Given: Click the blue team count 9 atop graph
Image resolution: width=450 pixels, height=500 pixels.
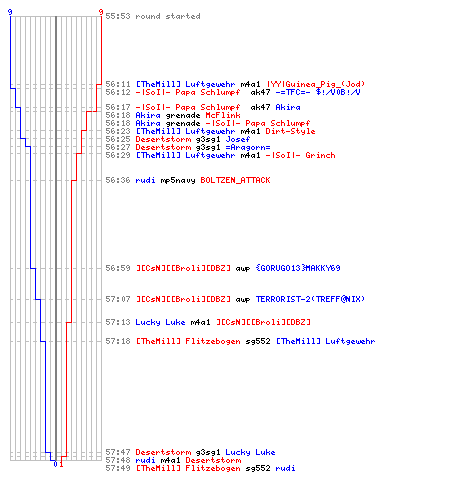Looking at the screenshot, I should coord(10,12).
